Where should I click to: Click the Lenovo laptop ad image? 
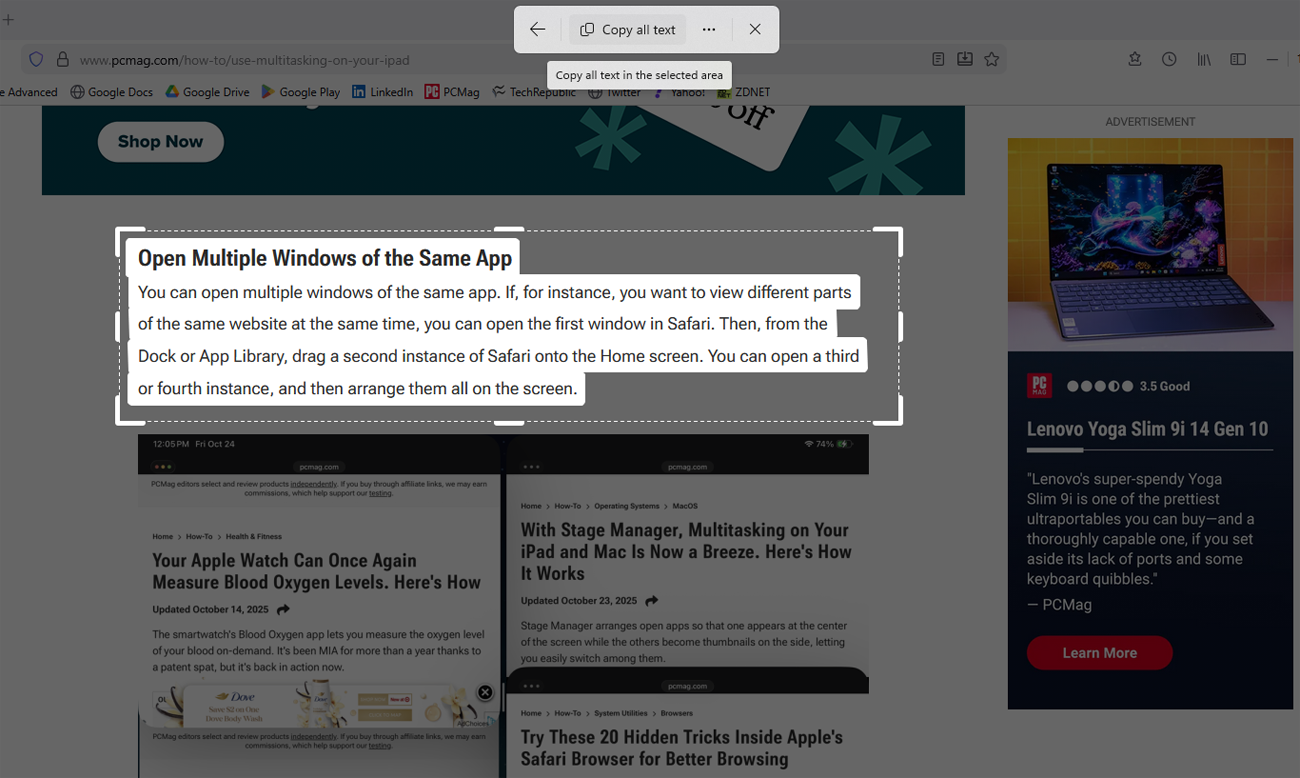point(1150,244)
